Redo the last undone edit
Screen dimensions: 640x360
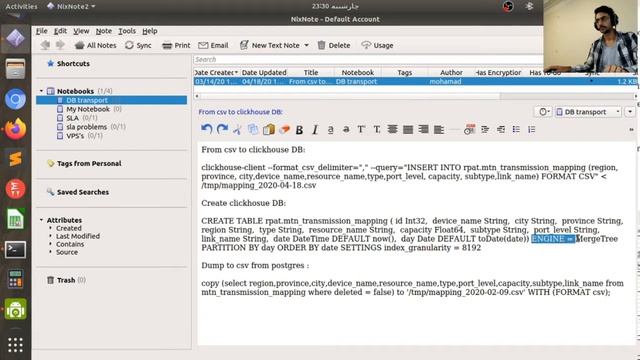(222, 129)
